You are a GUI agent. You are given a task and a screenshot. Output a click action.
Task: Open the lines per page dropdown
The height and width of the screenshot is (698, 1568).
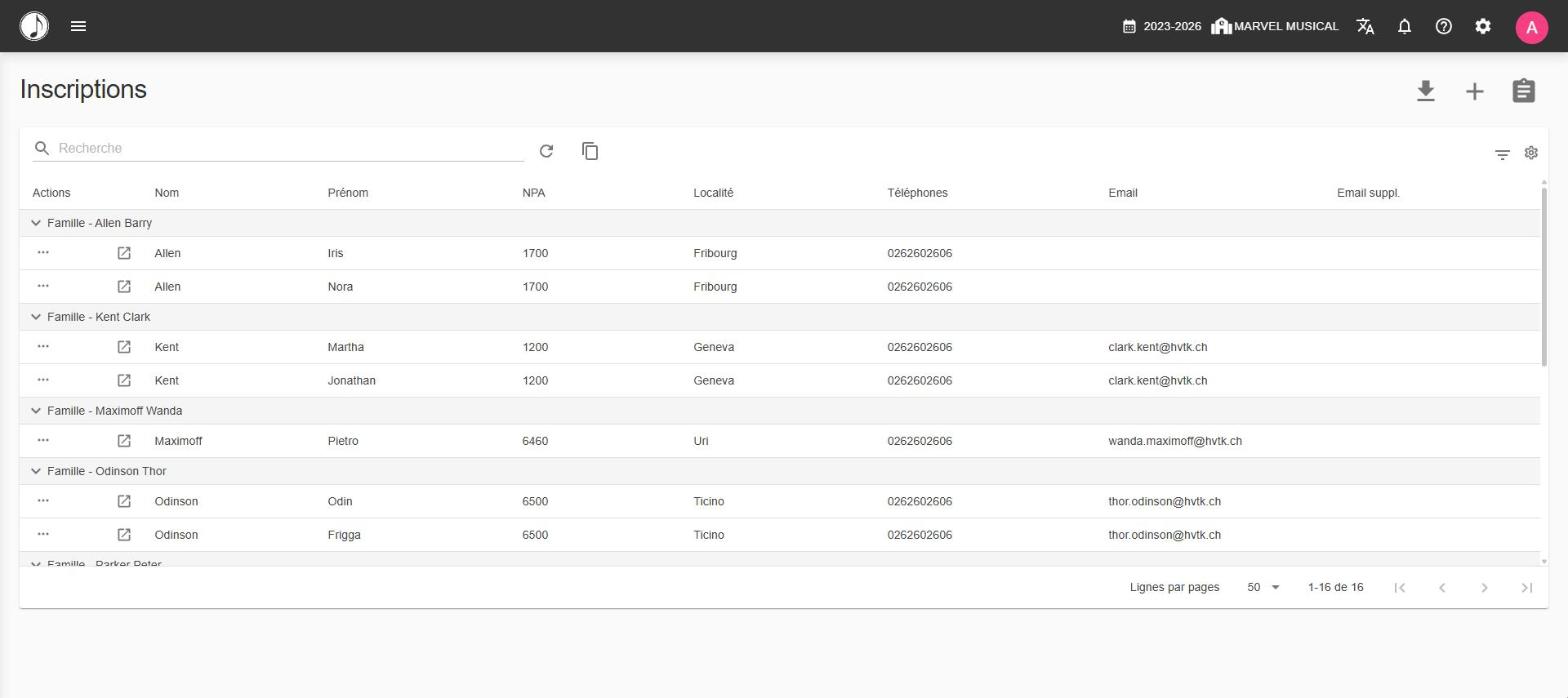coord(1264,588)
